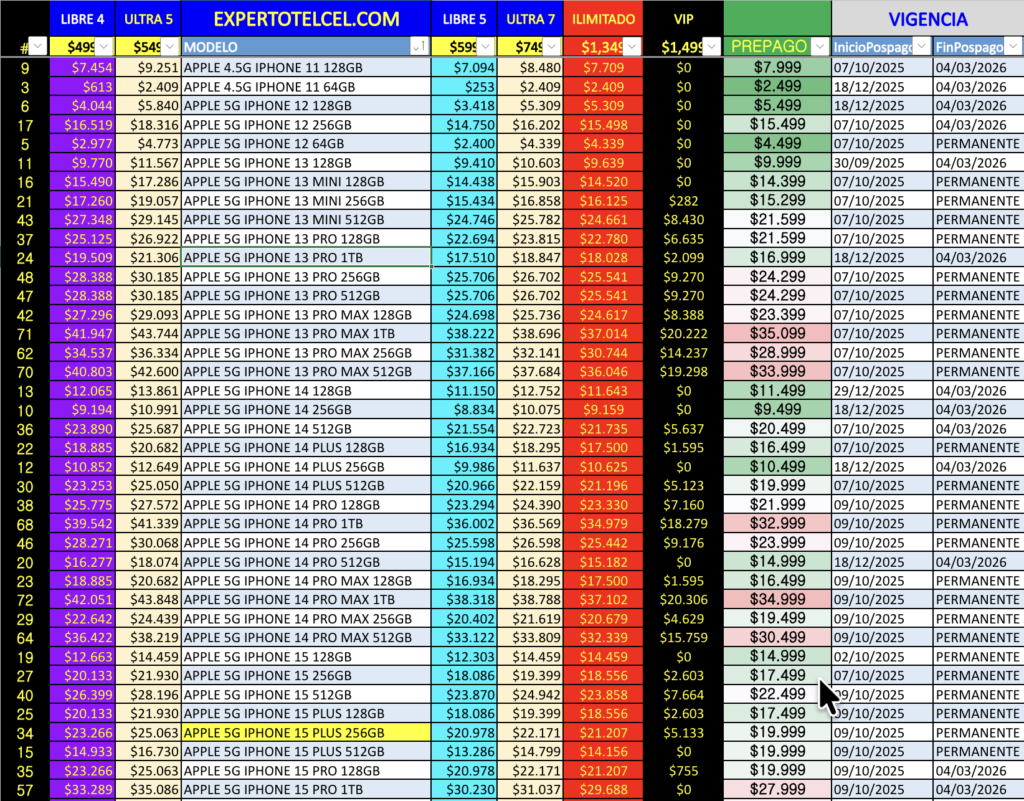This screenshot has width=1024, height=801.
Task: Open the FinPospago filter dropdown
Action: 1014,46
